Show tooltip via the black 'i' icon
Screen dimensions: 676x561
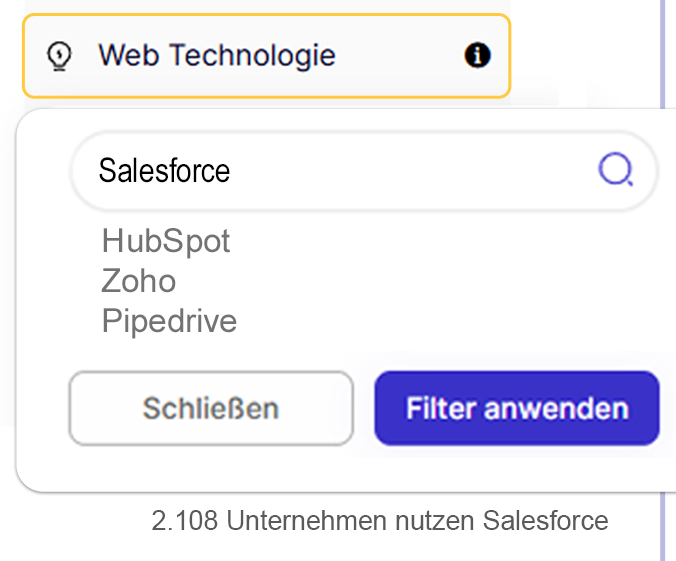click(x=478, y=56)
